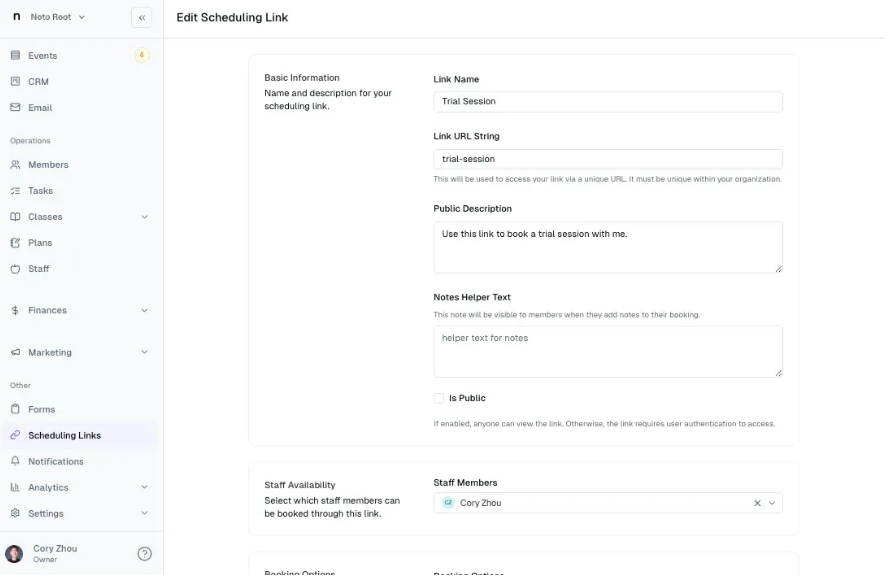Go to Plans section
This screenshot has width=887, height=577.
pyautogui.click(x=80, y=243)
